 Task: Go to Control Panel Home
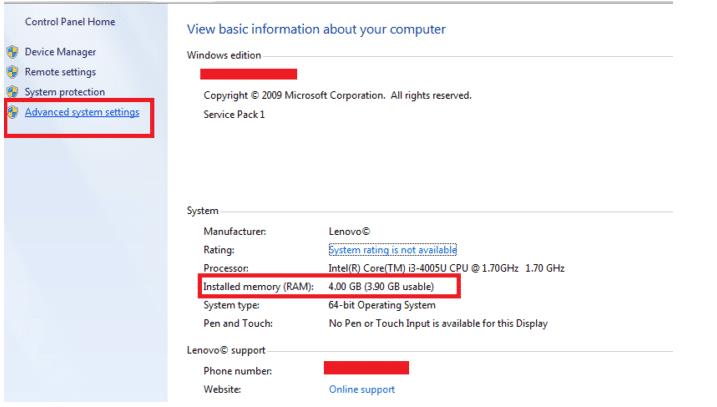(x=70, y=21)
